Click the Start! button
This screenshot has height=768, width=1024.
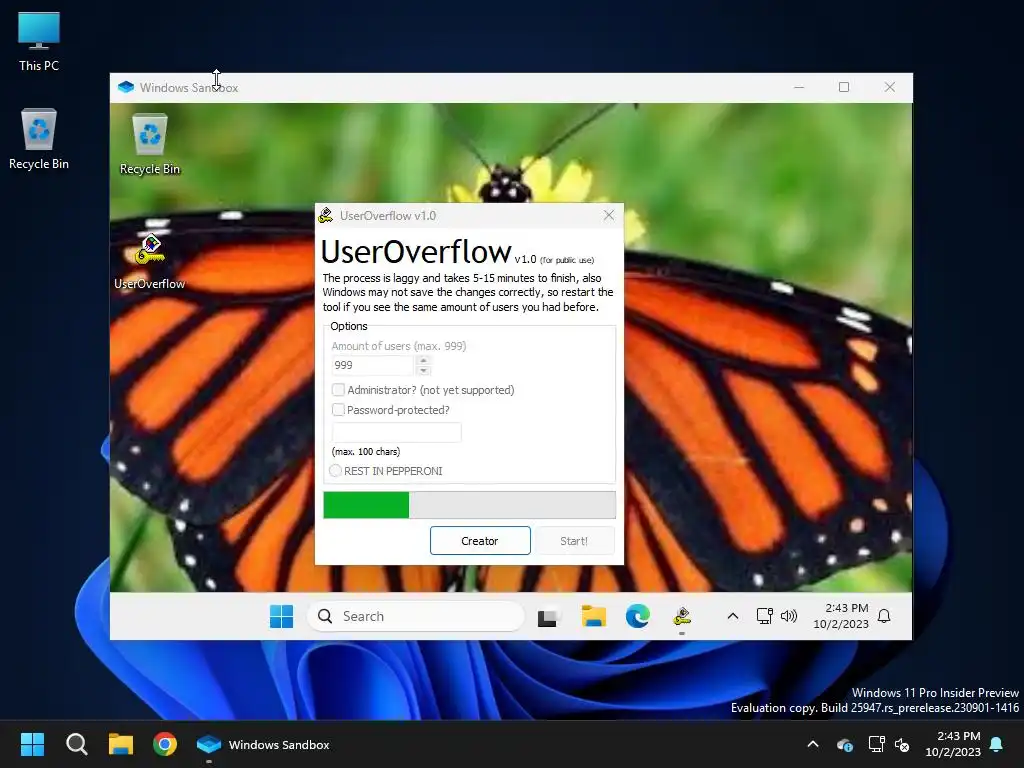[x=574, y=541]
